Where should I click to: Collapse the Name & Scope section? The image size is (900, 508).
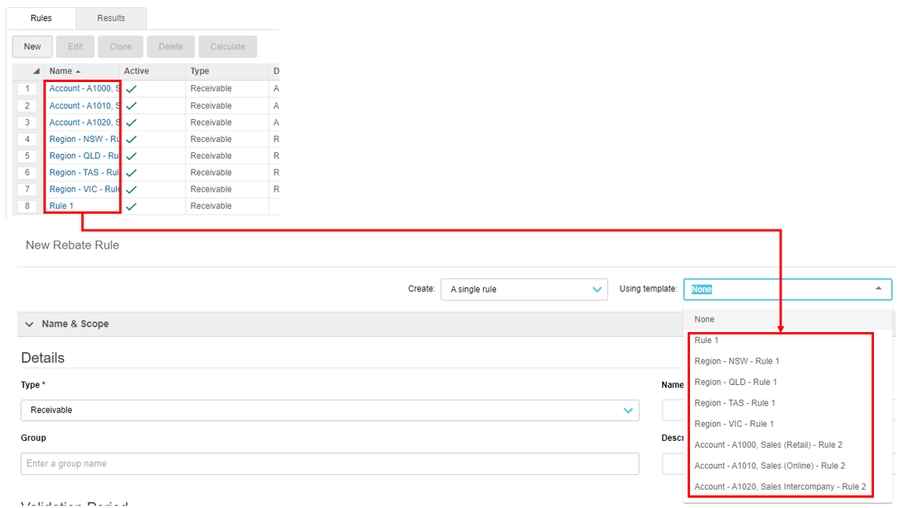[30, 324]
